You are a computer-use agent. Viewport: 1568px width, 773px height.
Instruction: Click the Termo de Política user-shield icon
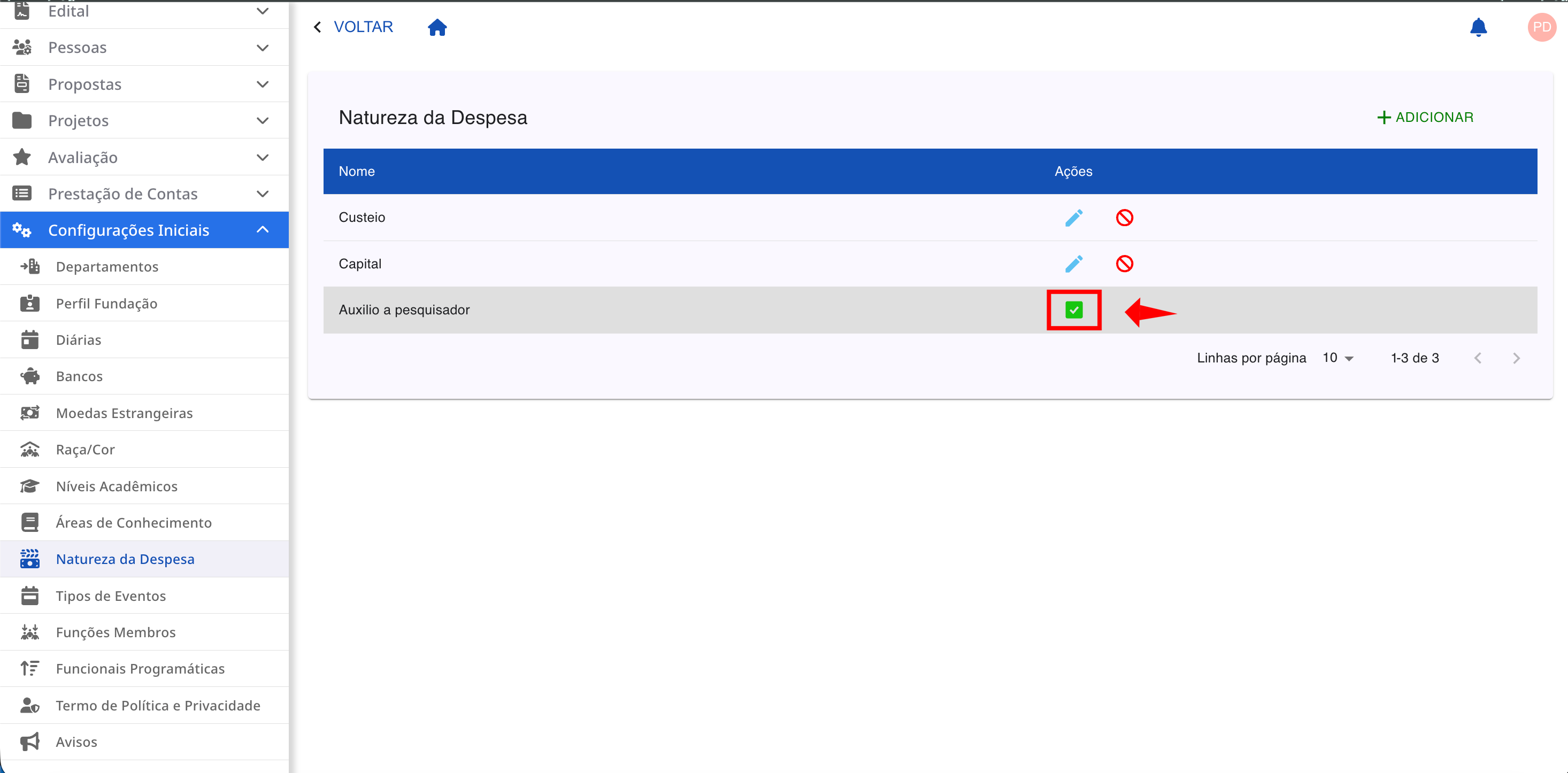[30, 705]
